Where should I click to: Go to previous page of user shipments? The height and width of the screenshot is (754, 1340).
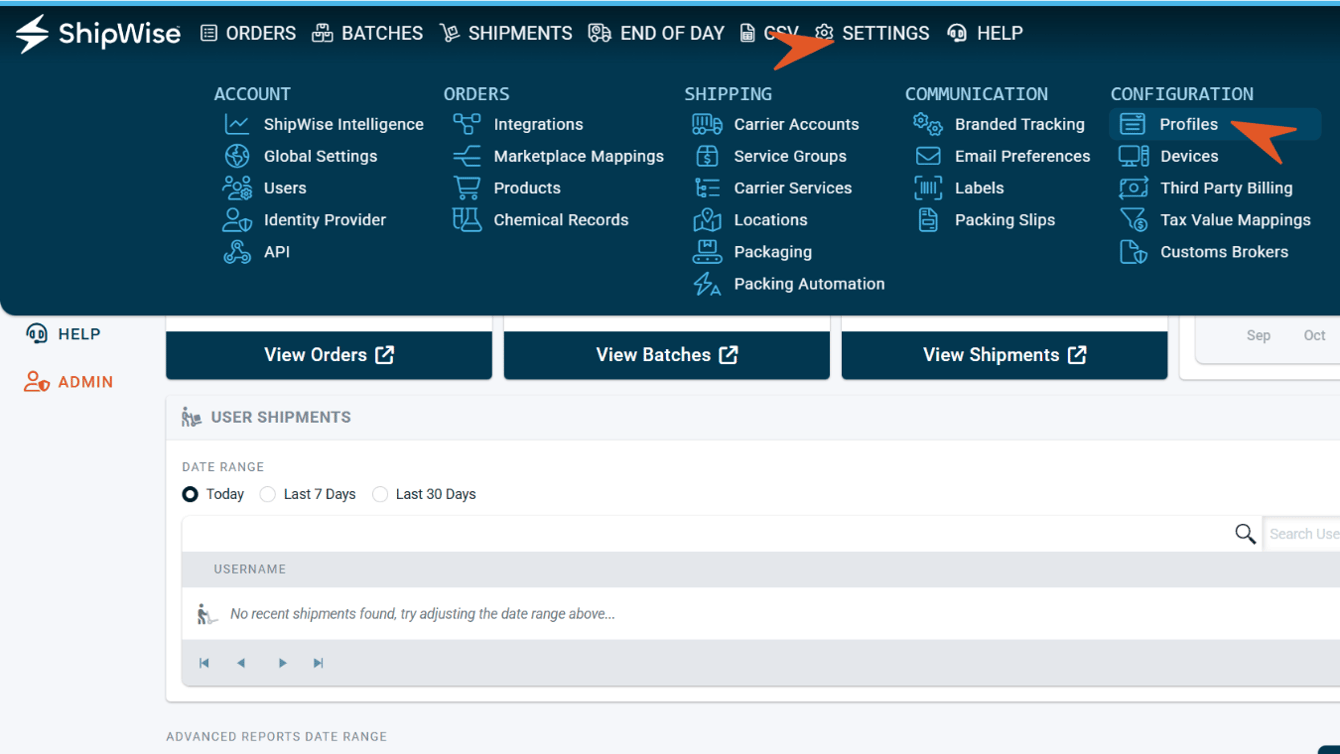[x=241, y=663]
